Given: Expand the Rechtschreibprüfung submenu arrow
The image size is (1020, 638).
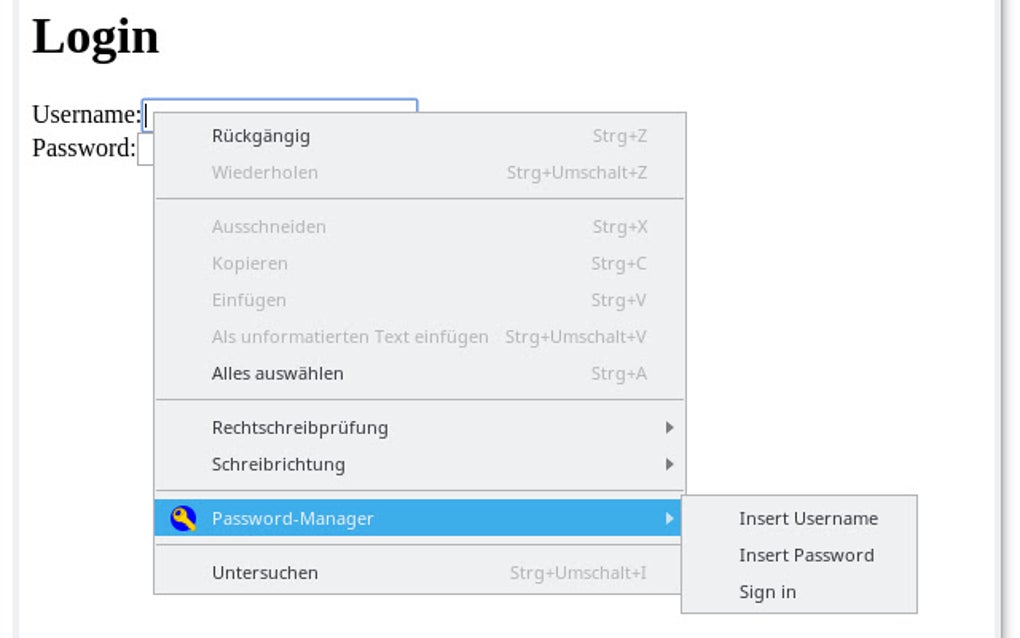Looking at the screenshot, I should tap(670, 427).
